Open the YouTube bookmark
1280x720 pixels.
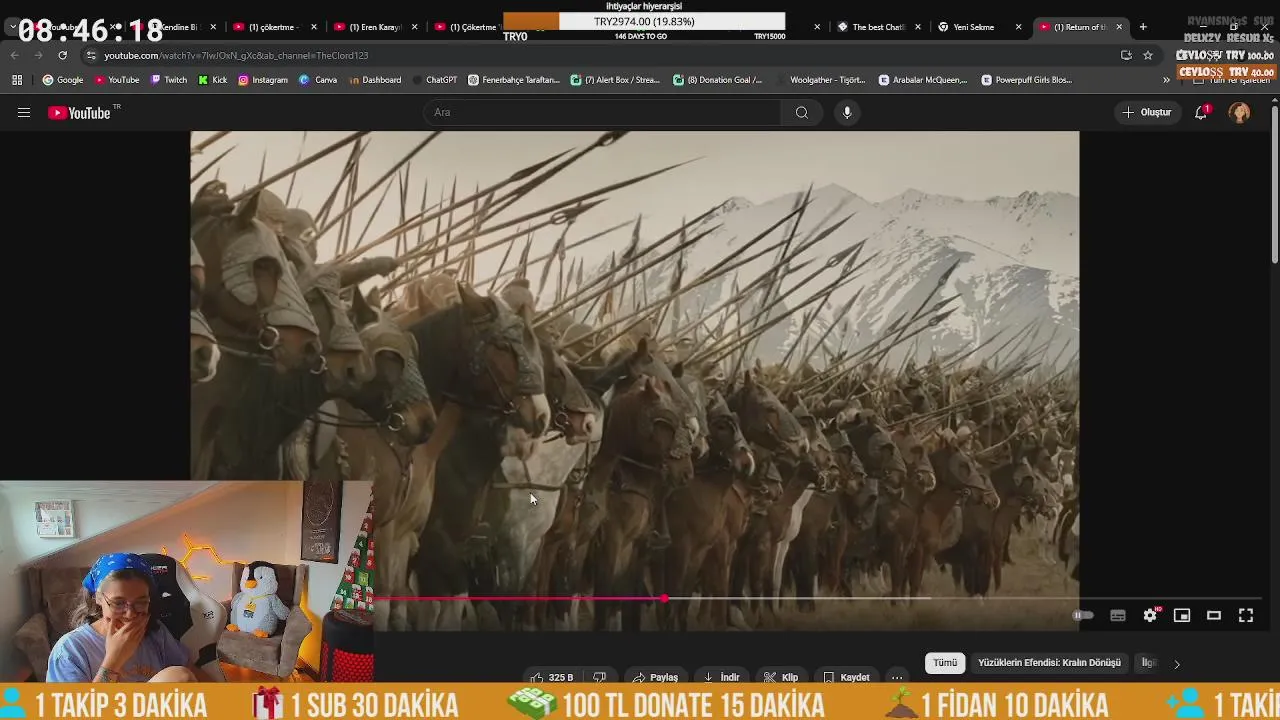(117, 80)
